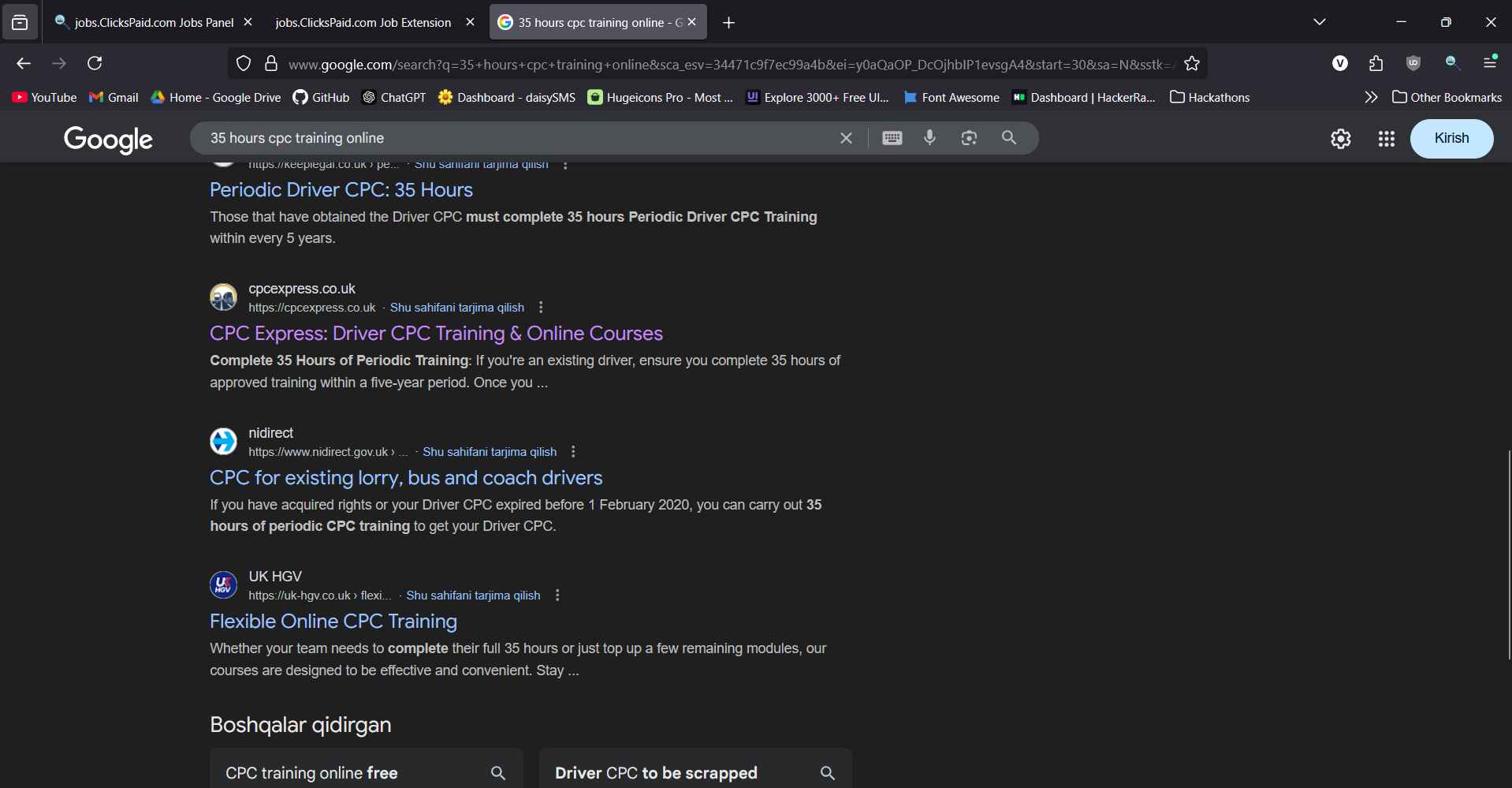Open more options for UK HGV result
This screenshot has height=788, width=1512.
coord(557,596)
